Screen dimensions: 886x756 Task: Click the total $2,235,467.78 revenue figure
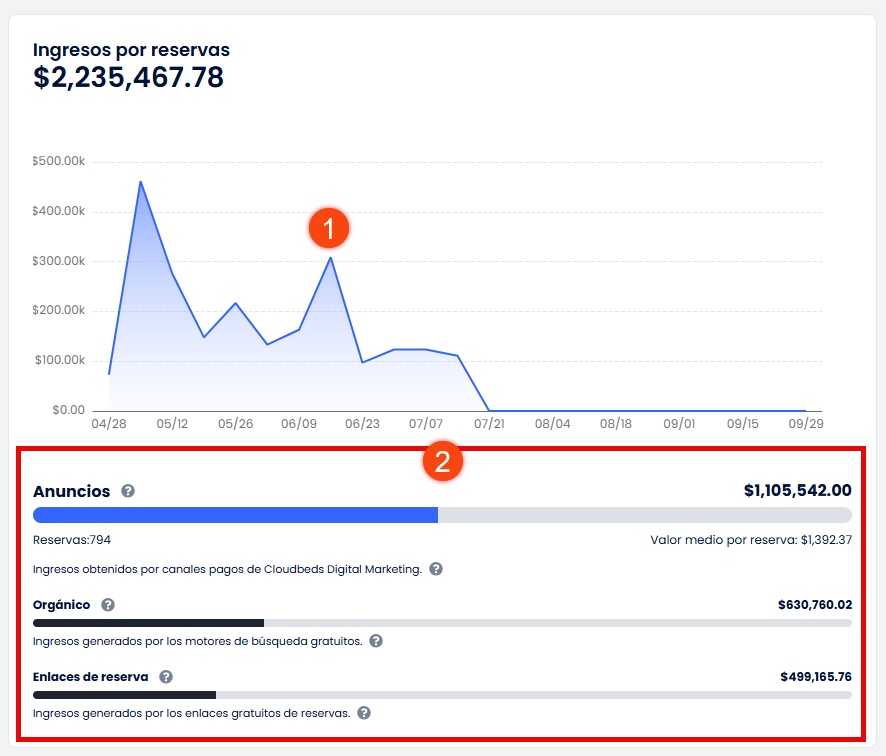tap(128, 78)
